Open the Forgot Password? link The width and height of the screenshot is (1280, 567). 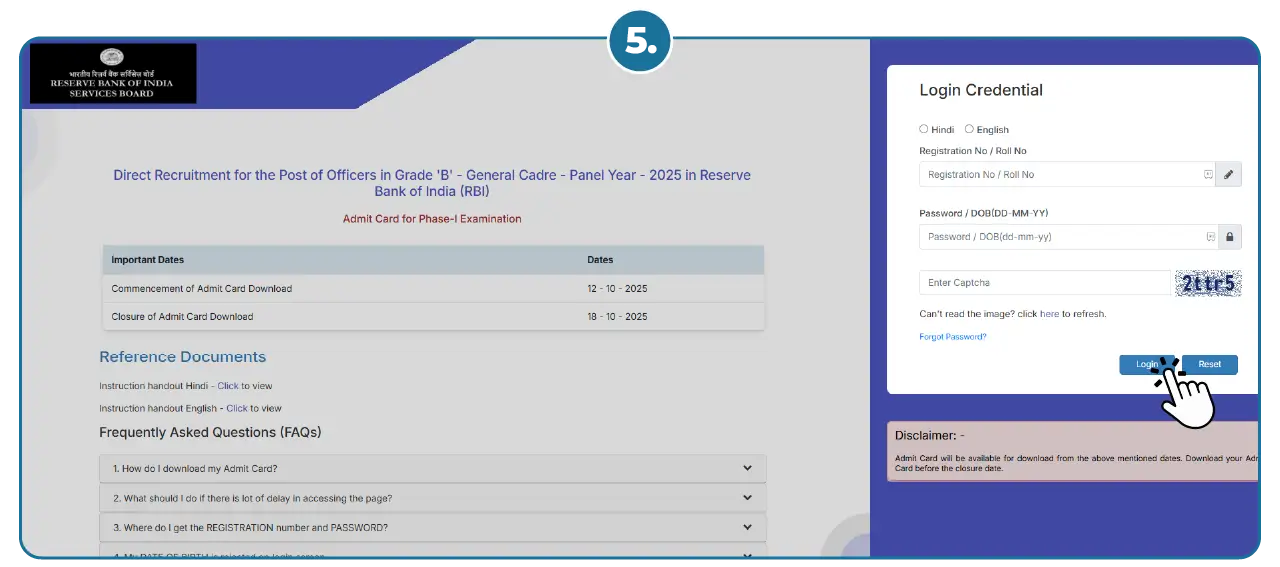pyautogui.click(x=953, y=337)
